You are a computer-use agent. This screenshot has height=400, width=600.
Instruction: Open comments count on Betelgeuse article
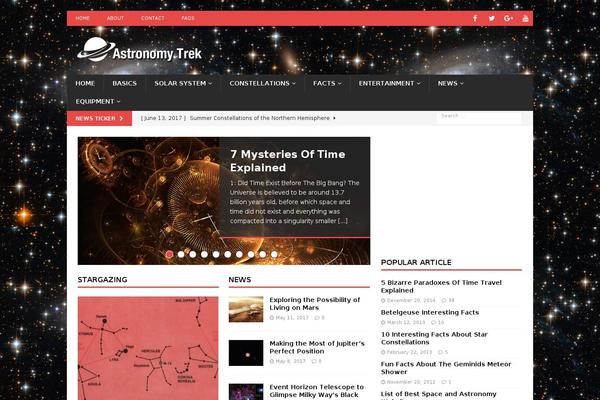437,322
